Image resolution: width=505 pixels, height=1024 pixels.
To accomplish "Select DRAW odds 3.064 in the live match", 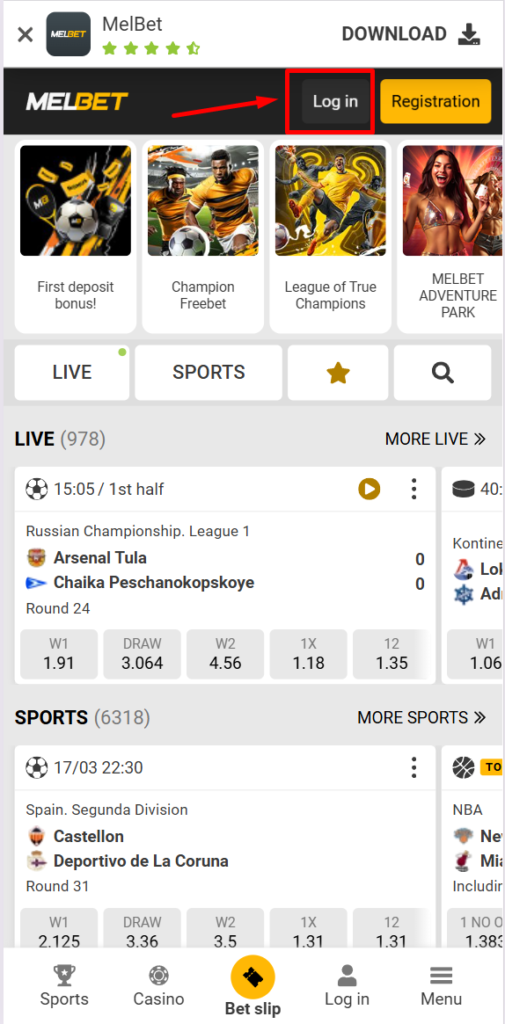I will (142, 654).
